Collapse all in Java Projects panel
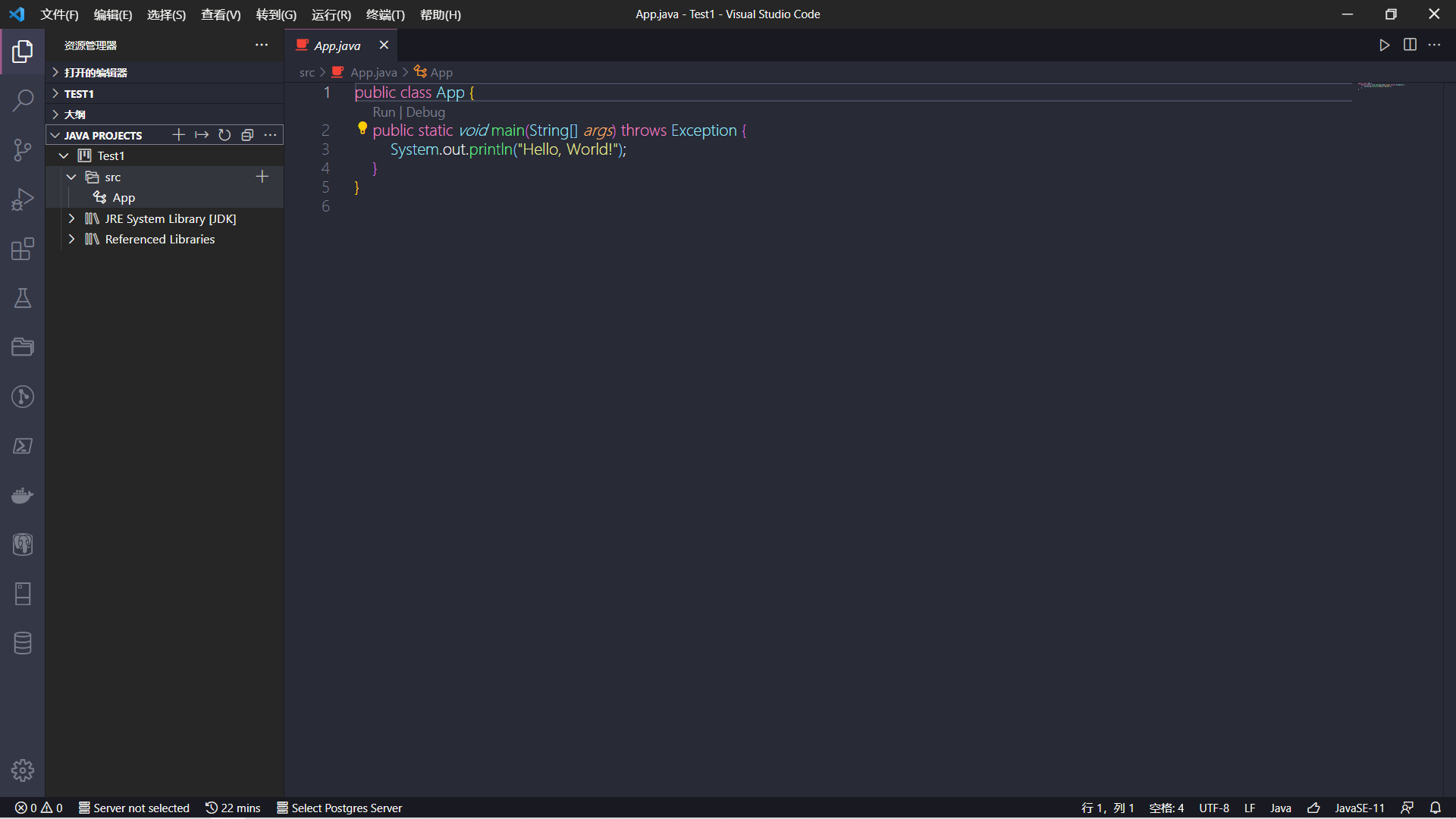The image size is (1456, 819). 247,135
